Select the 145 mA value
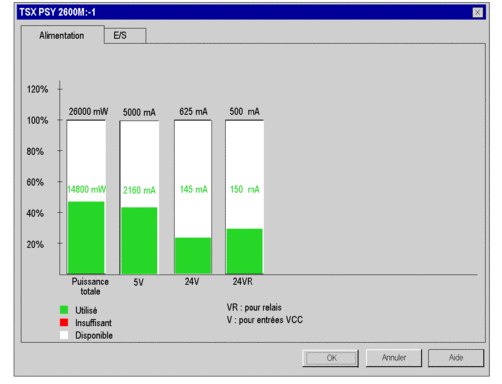Viewport: 502px width, 384px height. [x=193, y=189]
